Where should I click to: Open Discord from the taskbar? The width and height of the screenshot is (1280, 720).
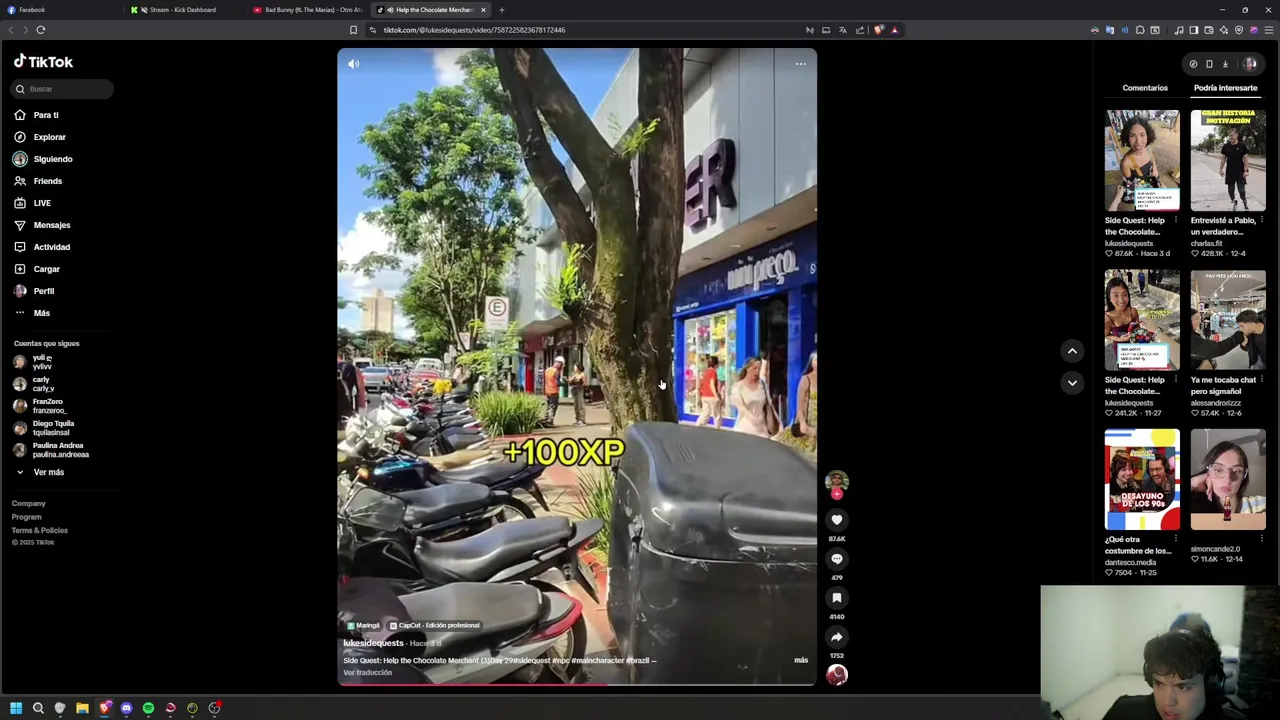[x=126, y=708]
